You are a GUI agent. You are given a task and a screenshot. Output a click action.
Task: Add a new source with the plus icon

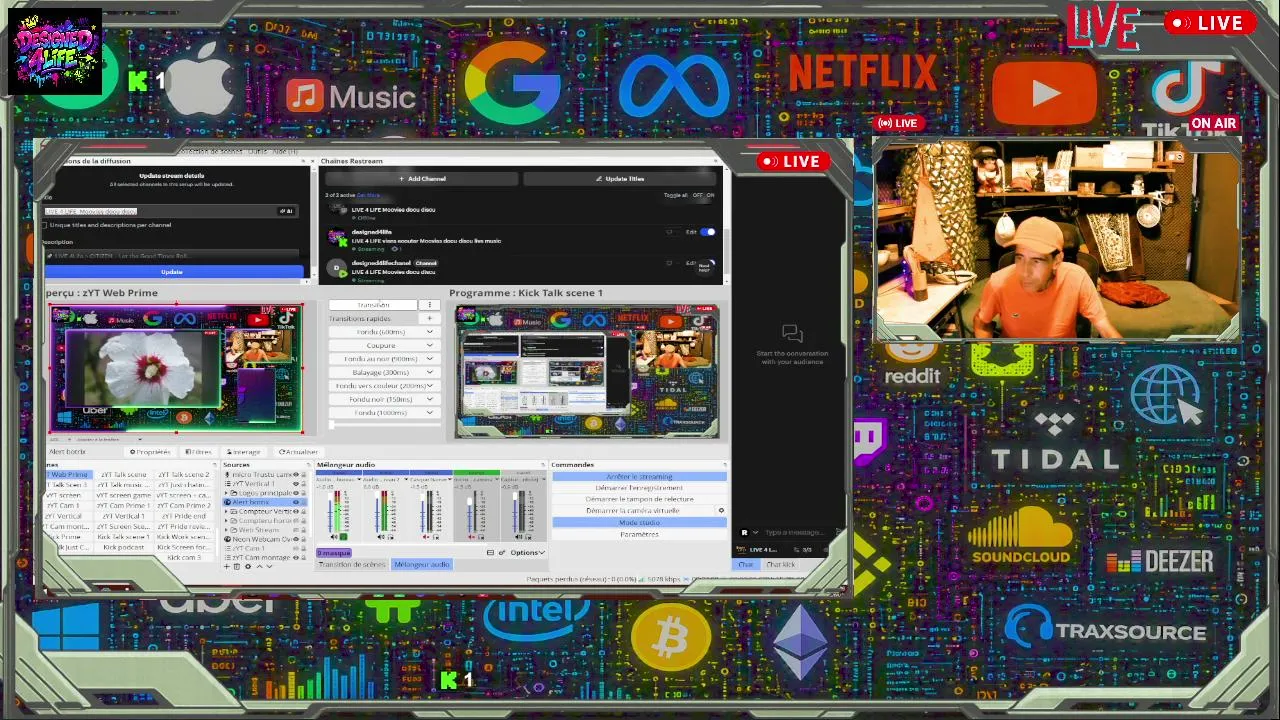(x=227, y=567)
